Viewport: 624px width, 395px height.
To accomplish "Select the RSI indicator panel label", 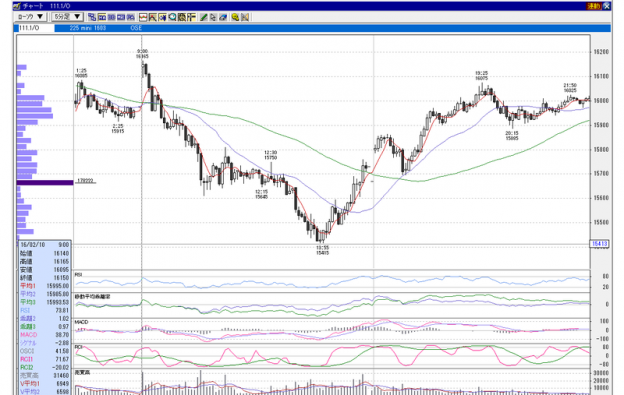I will (x=78, y=274).
